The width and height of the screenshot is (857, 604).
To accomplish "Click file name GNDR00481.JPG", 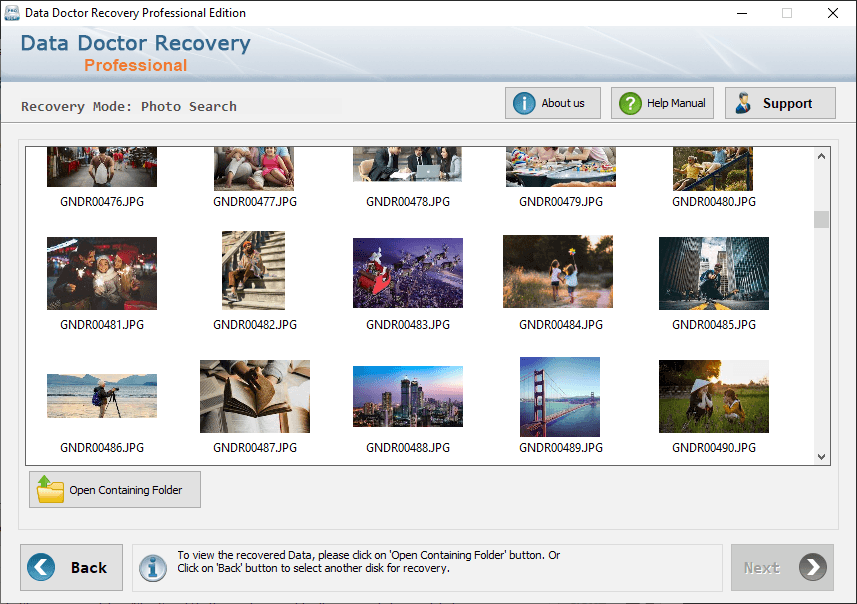I will (x=102, y=325).
